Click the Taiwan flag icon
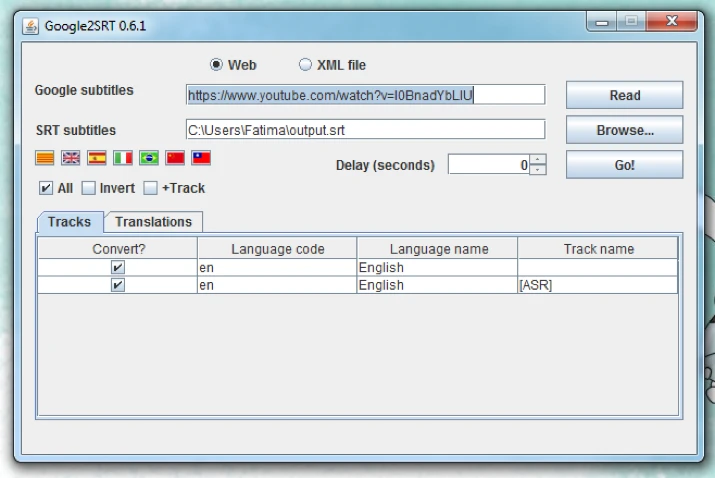This screenshot has width=715, height=478. point(201,158)
